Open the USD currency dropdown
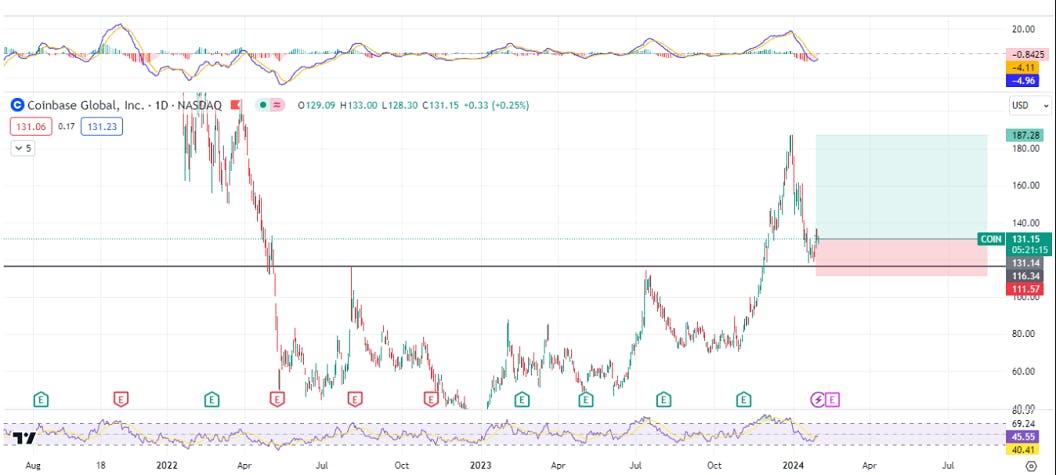 coord(1030,106)
